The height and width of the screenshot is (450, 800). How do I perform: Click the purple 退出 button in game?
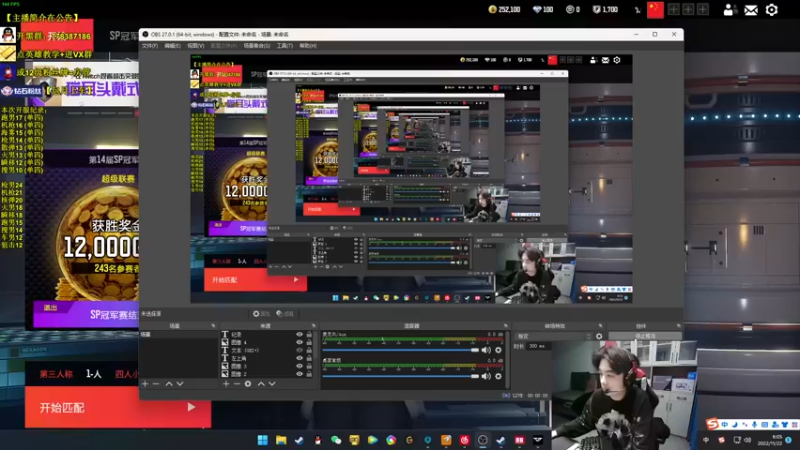51,308
